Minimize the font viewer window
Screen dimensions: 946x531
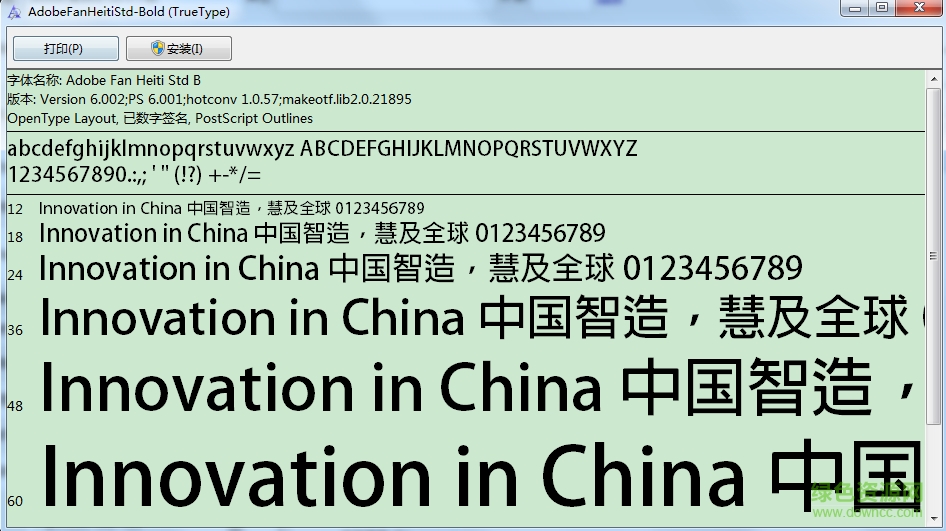point(854,8)
